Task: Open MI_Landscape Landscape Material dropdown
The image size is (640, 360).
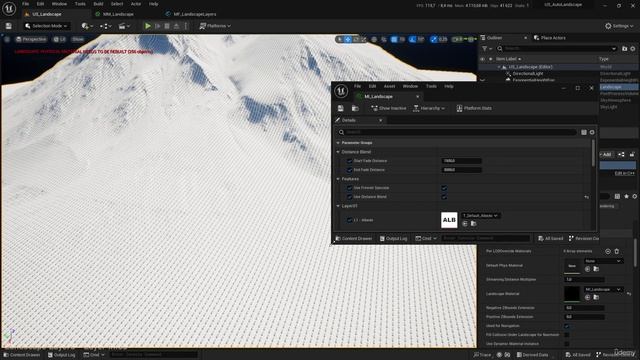Action: [603, 289]
